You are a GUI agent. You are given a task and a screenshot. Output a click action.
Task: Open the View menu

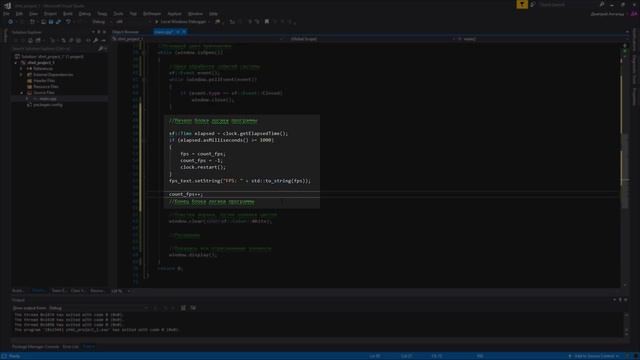pyautogui.click(x=33, y=13)
